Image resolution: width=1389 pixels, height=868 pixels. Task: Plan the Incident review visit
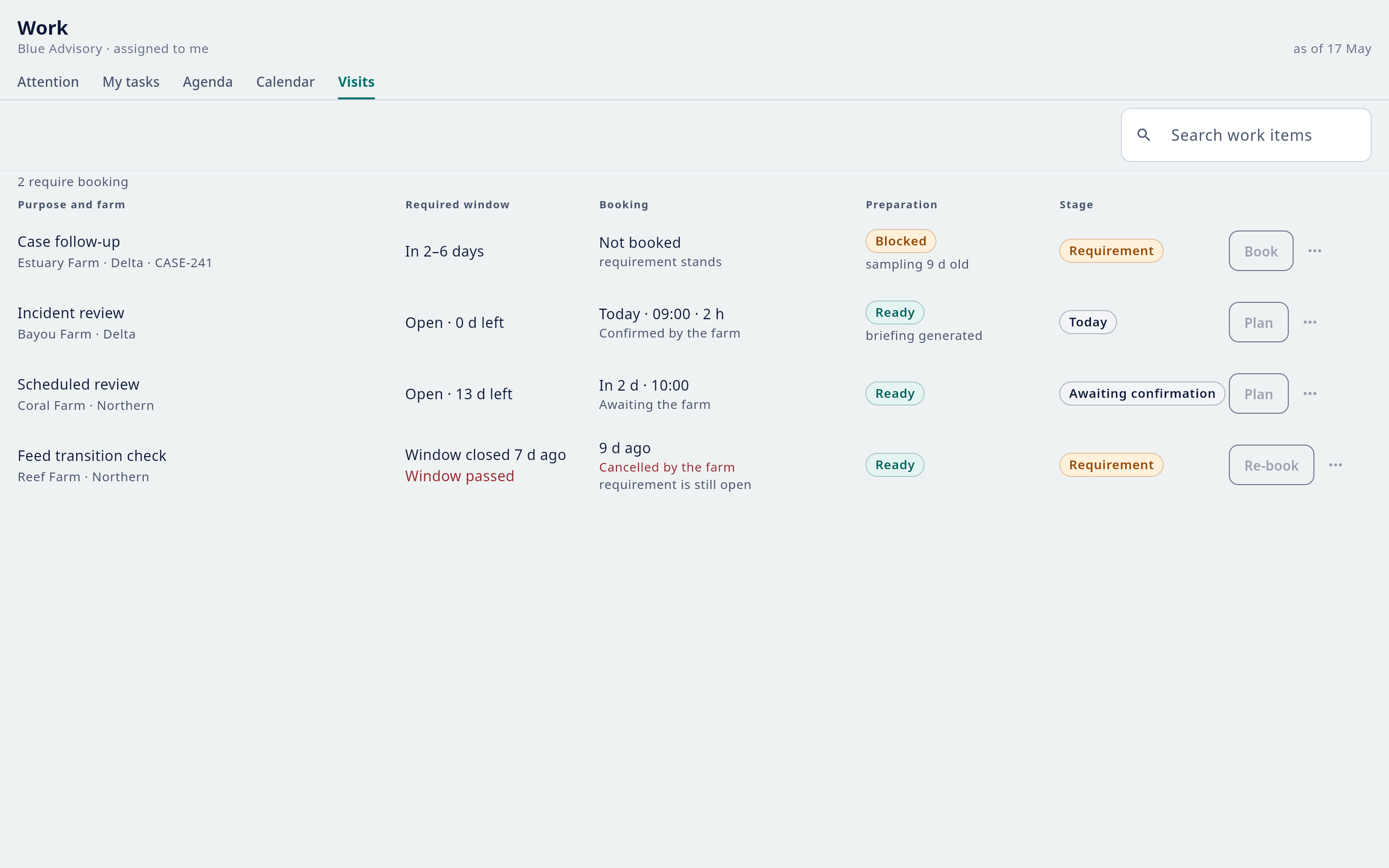(1258, 322)
